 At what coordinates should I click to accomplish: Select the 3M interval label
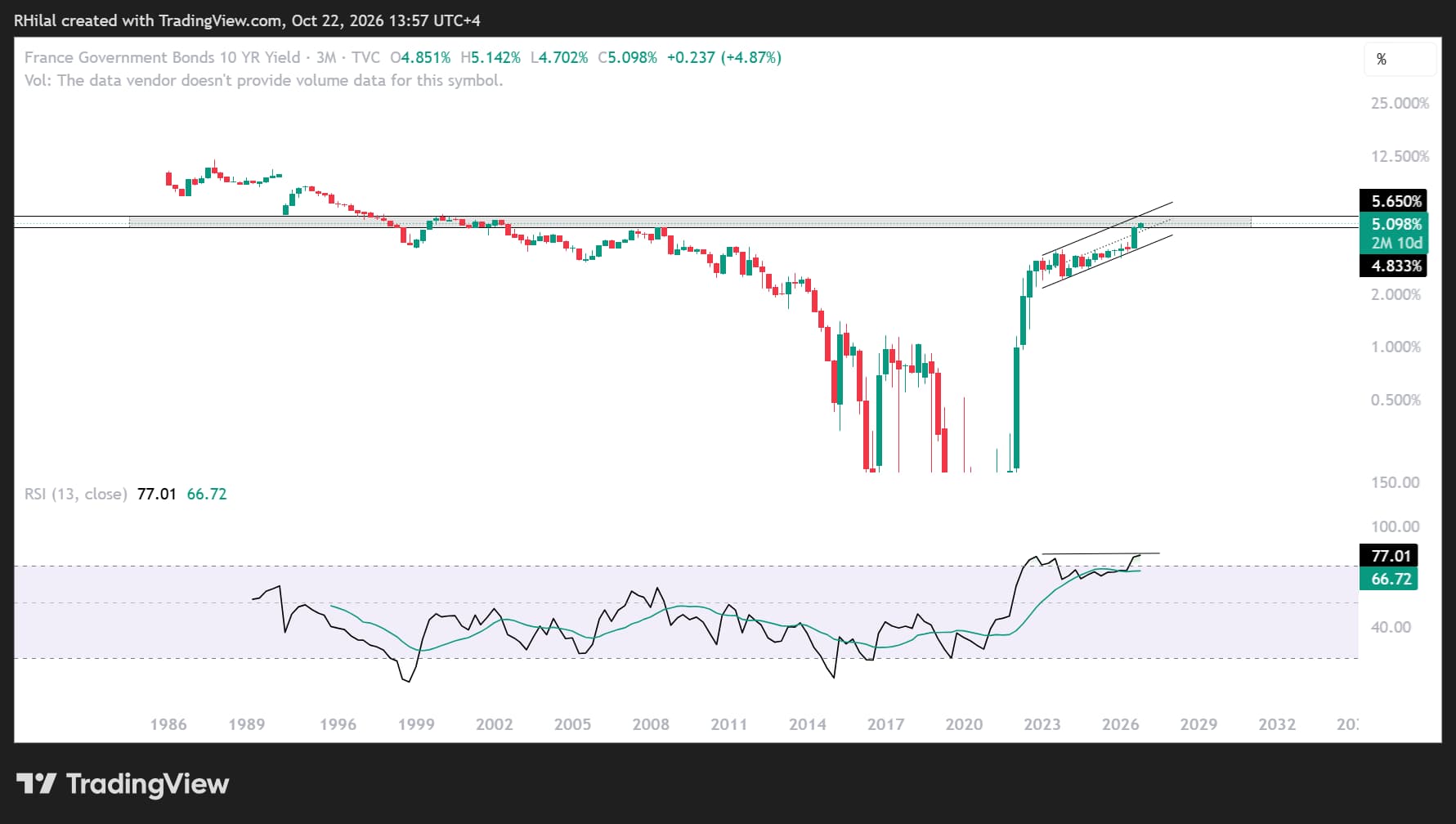[x=326, y=57]
